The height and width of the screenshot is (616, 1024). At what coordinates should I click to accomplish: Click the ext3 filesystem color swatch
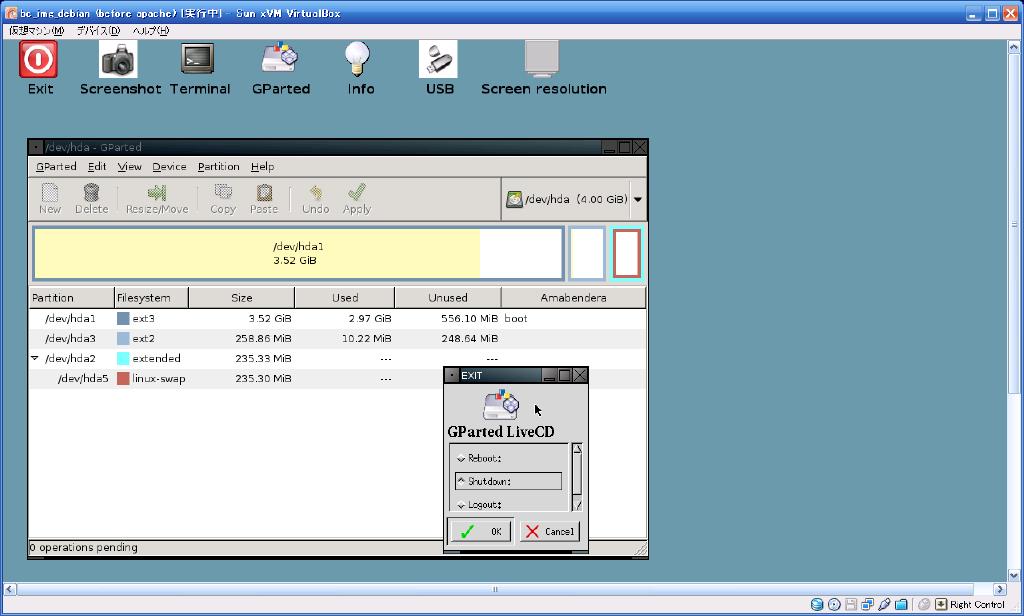(x=123, y=318)
